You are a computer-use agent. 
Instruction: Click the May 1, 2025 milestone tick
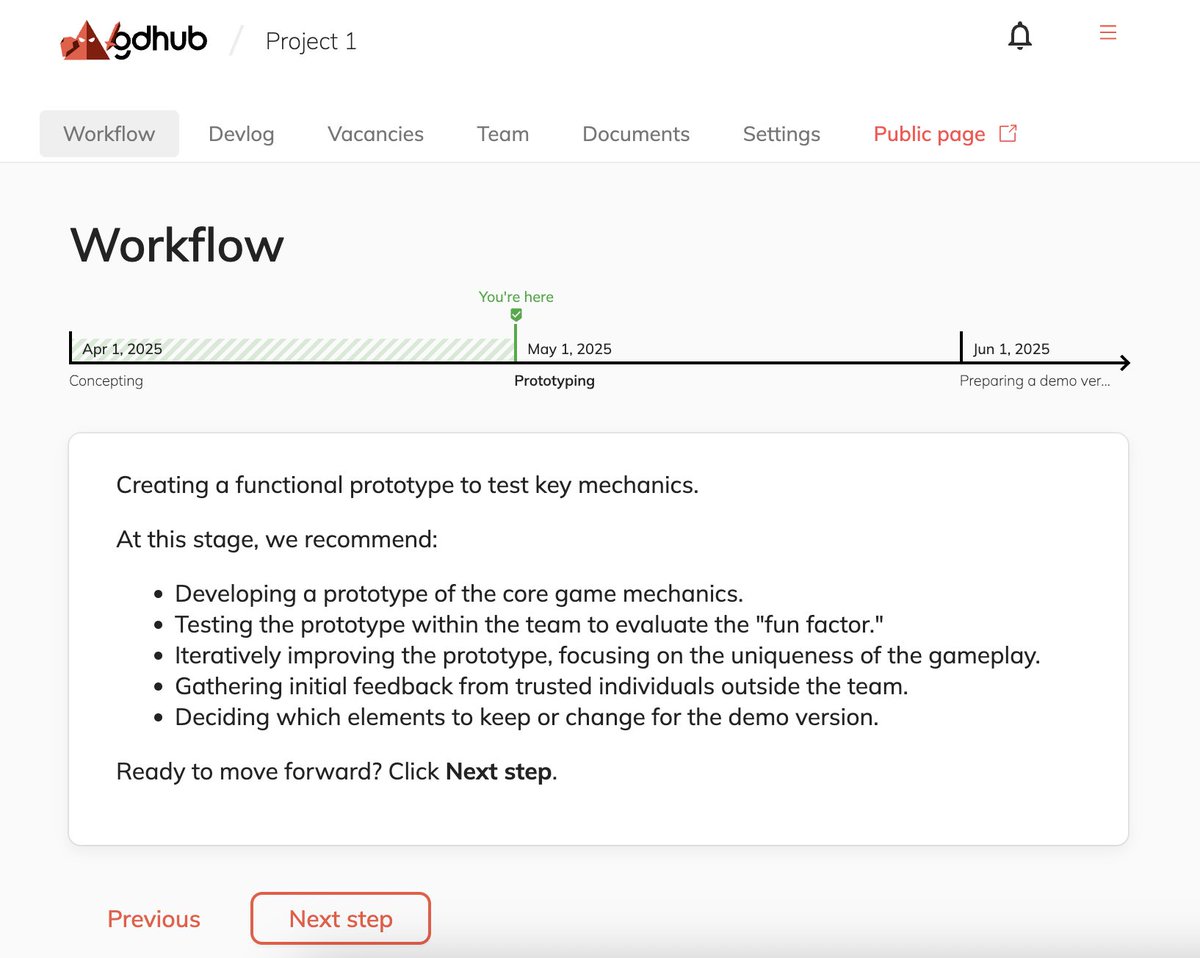(x=515, y=345)
